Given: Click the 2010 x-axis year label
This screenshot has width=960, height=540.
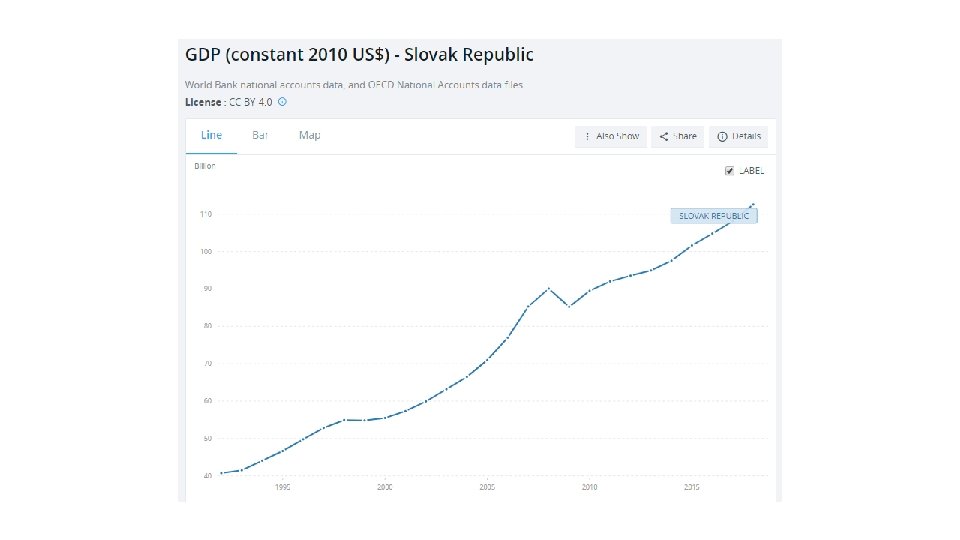Looking at the screenshot, I should click(x=590, y=488).
